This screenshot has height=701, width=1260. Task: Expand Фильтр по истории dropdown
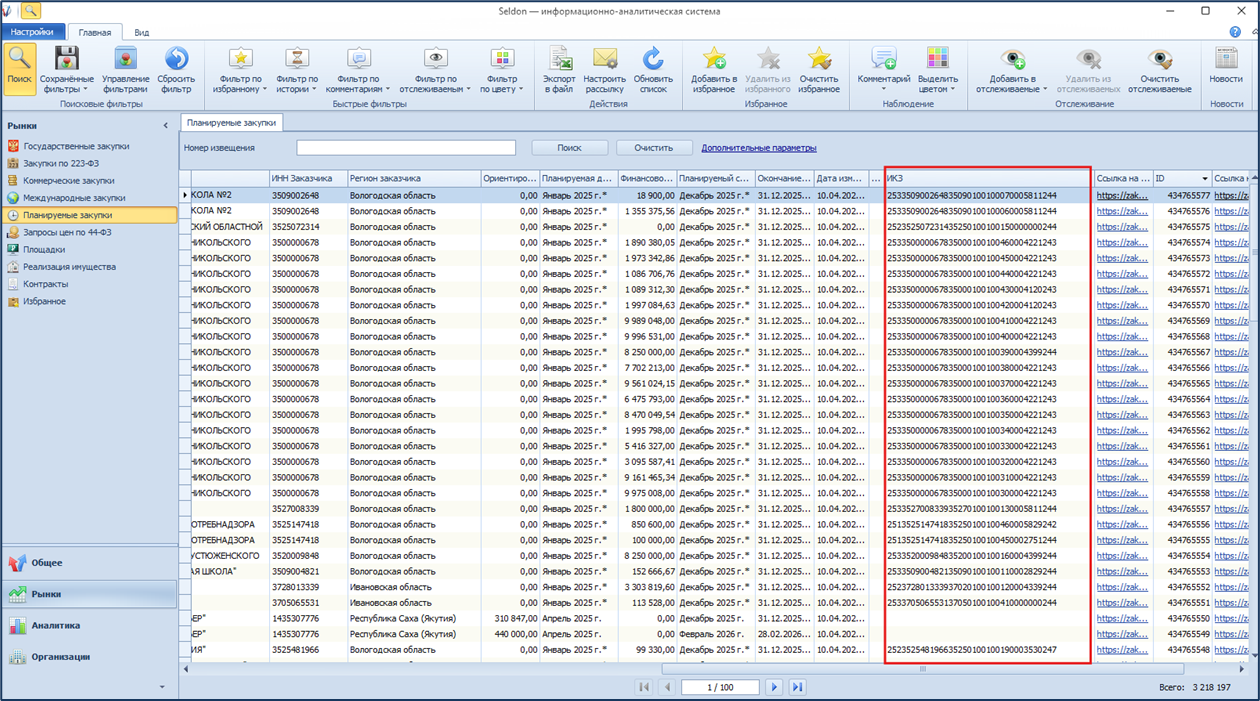297,69
